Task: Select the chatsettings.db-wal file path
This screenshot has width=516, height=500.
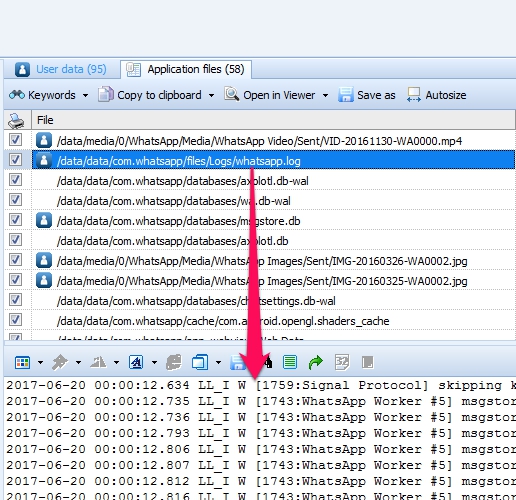Action: point(196,301)
